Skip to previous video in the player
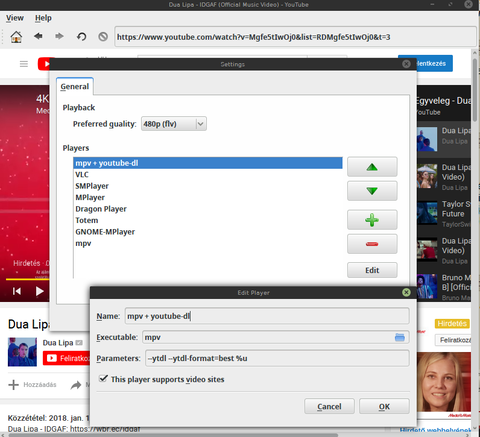 coord(17,291)
